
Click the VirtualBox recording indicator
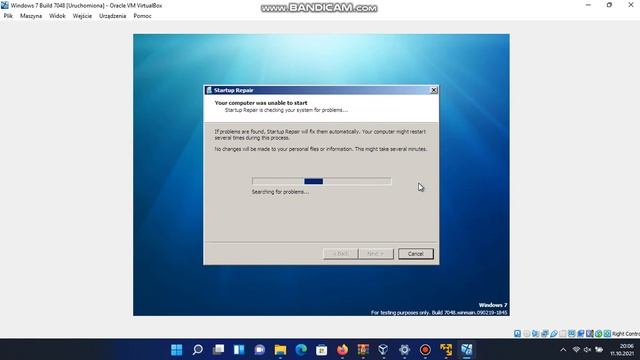click(x=580, y=333)
